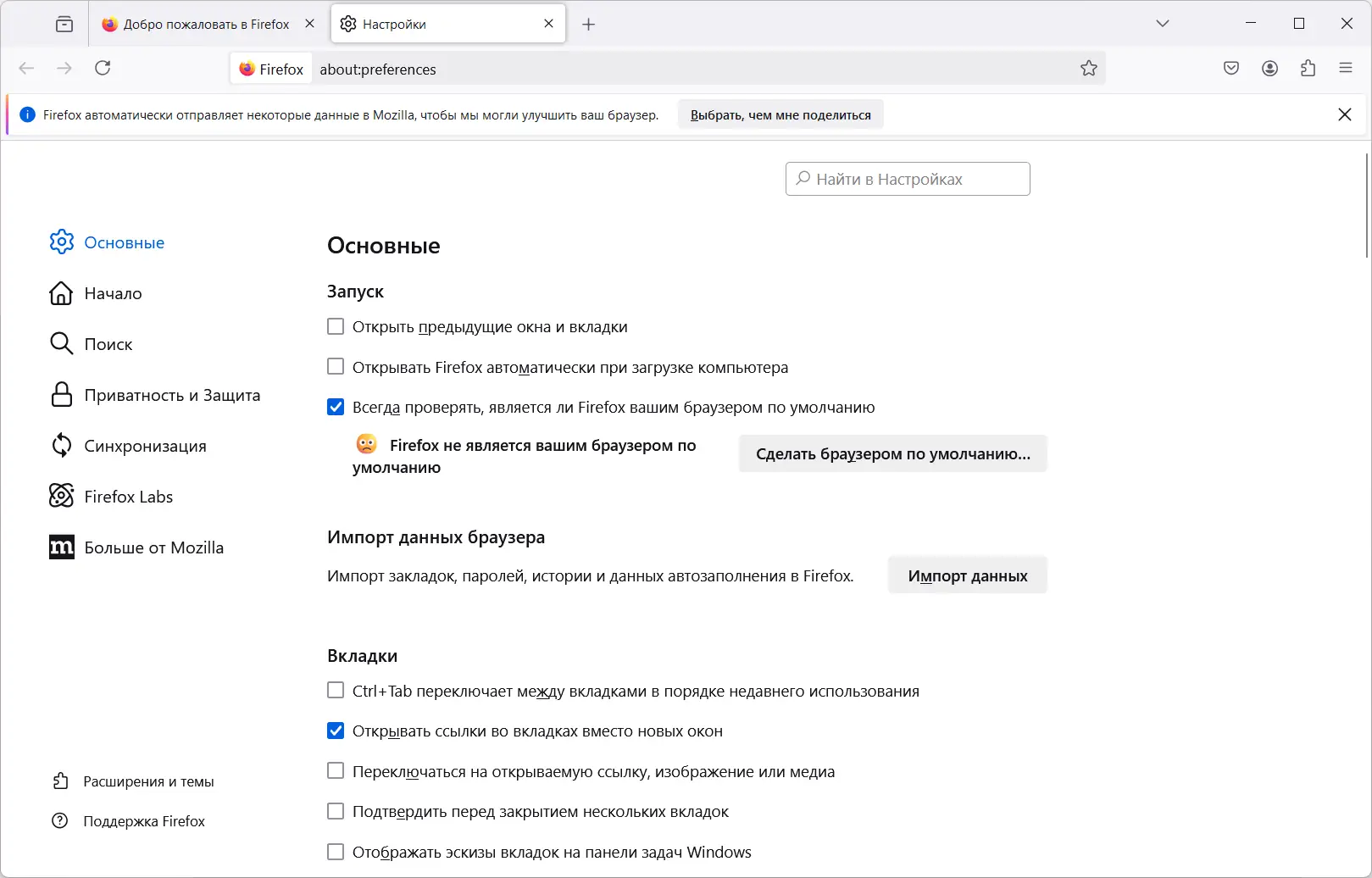Uncheck always checking default browser
The width and height of the screenshot is (1372, 878).
pos(336,408)
